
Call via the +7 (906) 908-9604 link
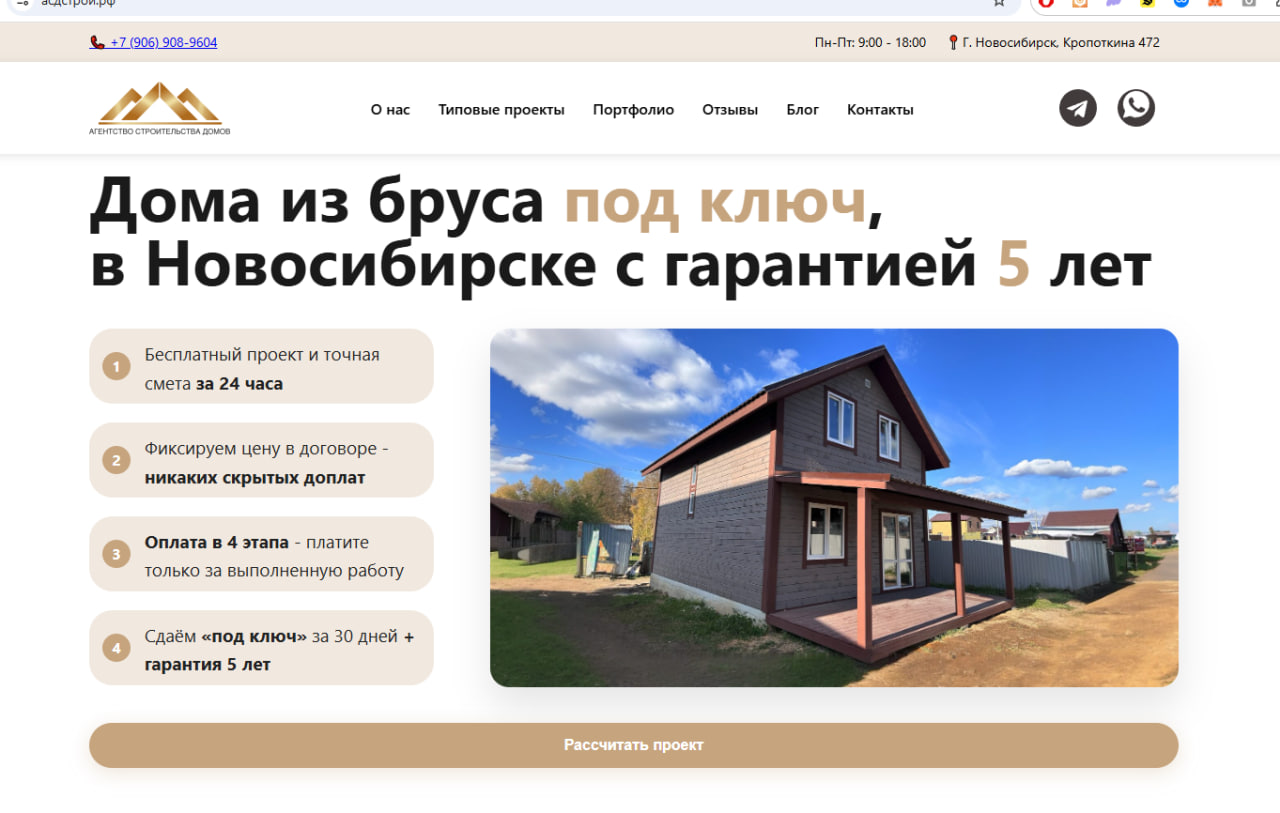click(162, 42)
